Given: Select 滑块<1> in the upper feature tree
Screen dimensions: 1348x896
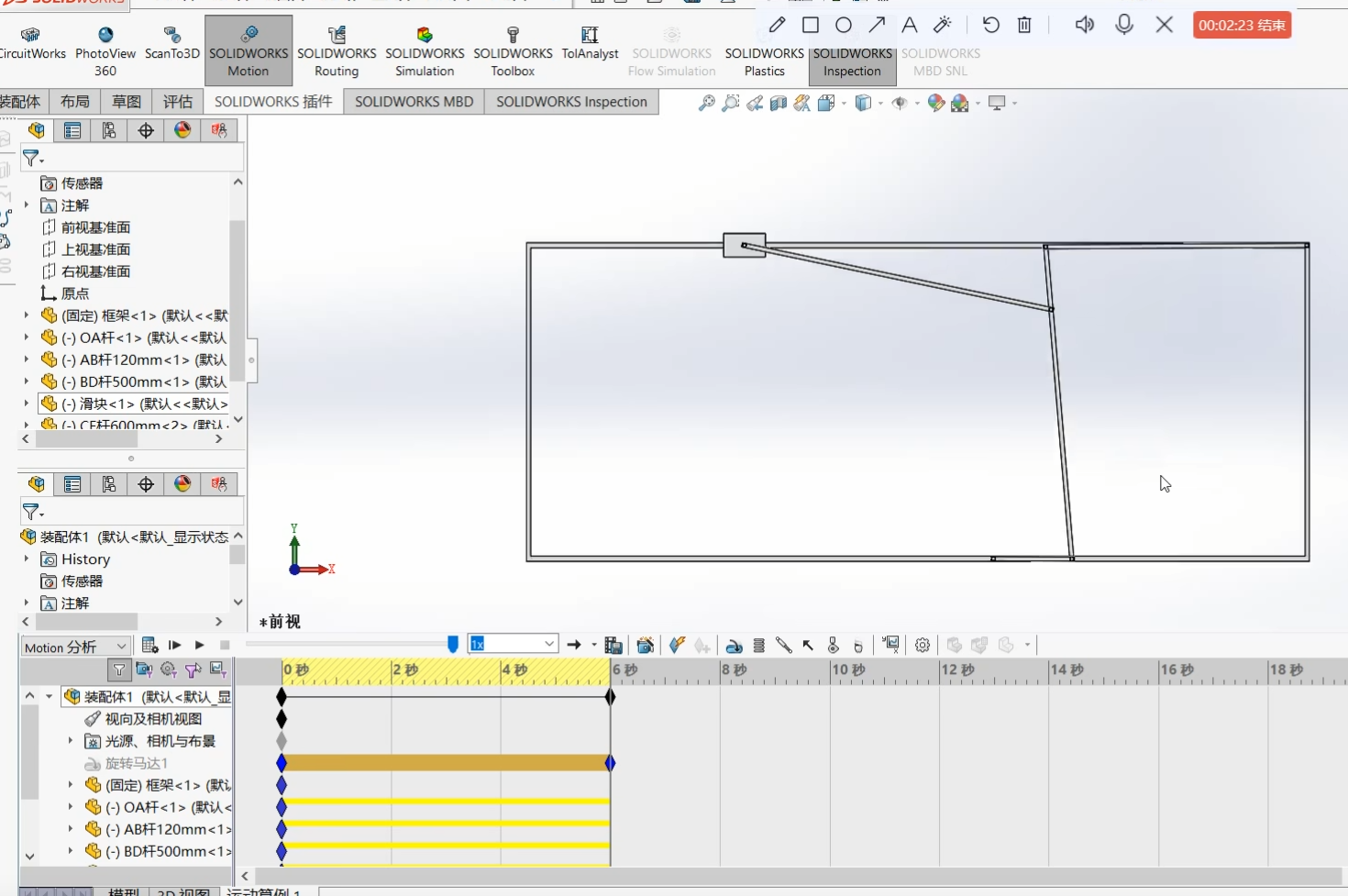Looking at the screenshot, I should (133, 404).
